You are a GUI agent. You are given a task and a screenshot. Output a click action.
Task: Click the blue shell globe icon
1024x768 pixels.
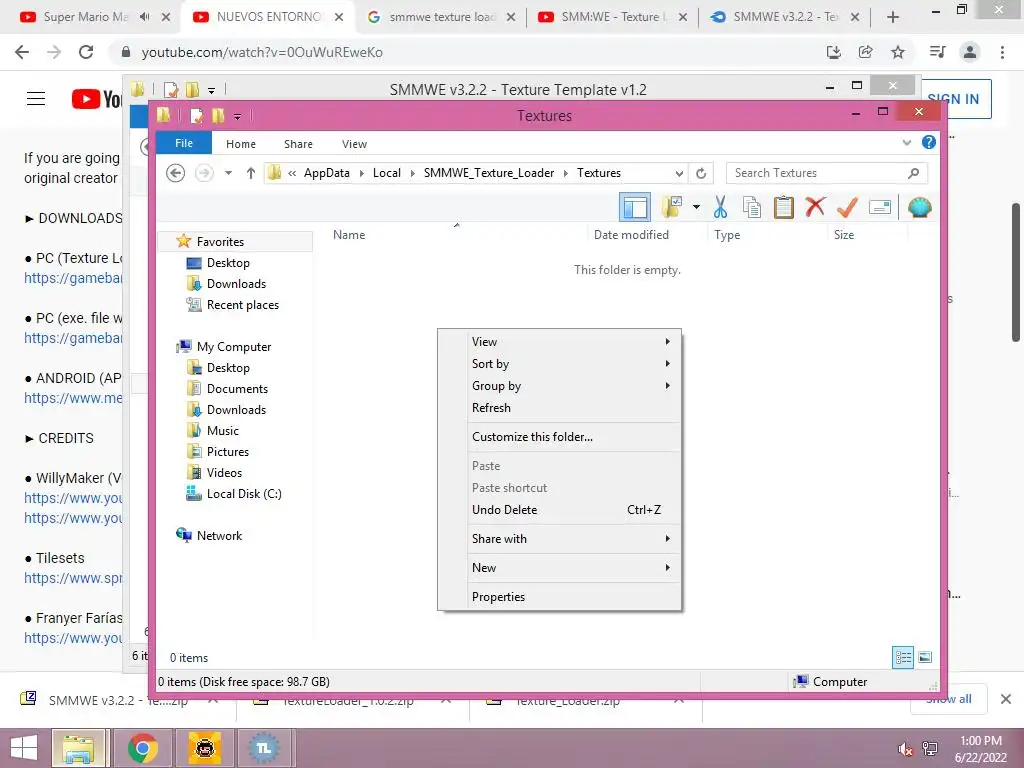[x=920, y=208]
